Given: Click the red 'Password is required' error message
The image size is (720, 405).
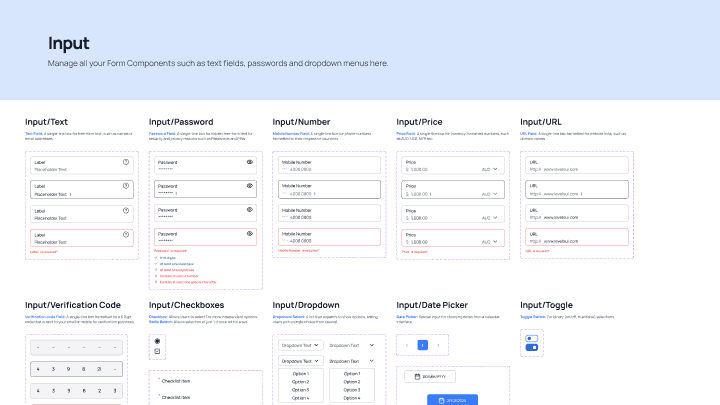Looking at the screenshot, I should (x=171, y=251).
